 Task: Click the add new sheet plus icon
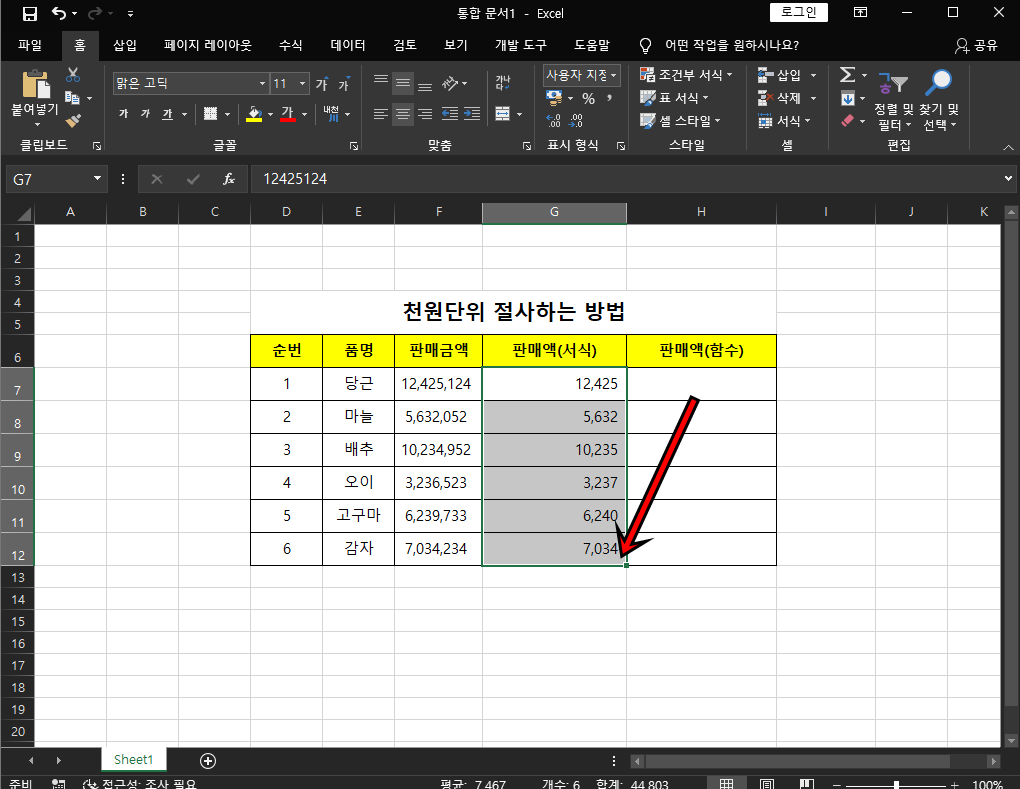208,760
